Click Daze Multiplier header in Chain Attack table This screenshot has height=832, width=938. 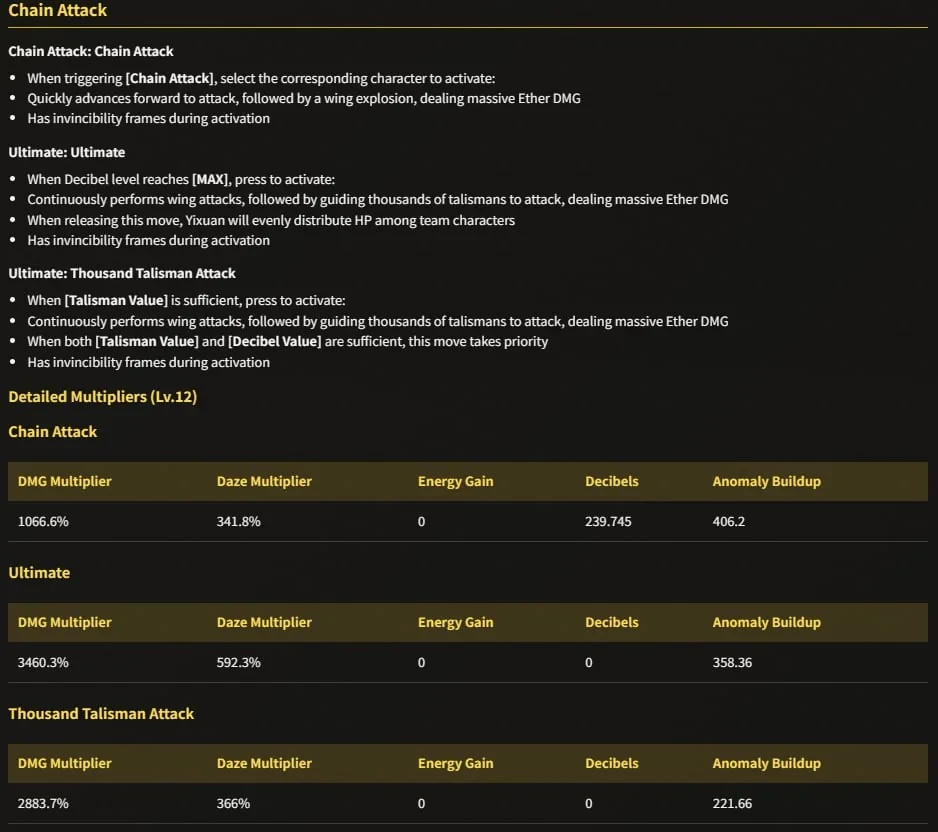point(264,481)
